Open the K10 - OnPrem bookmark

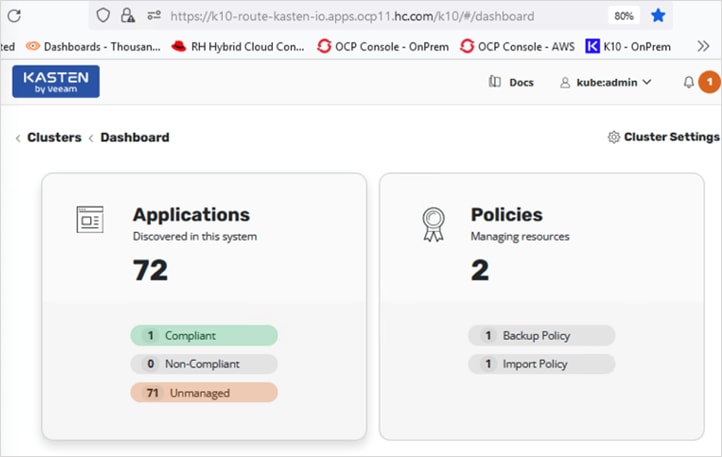(628, 47)
